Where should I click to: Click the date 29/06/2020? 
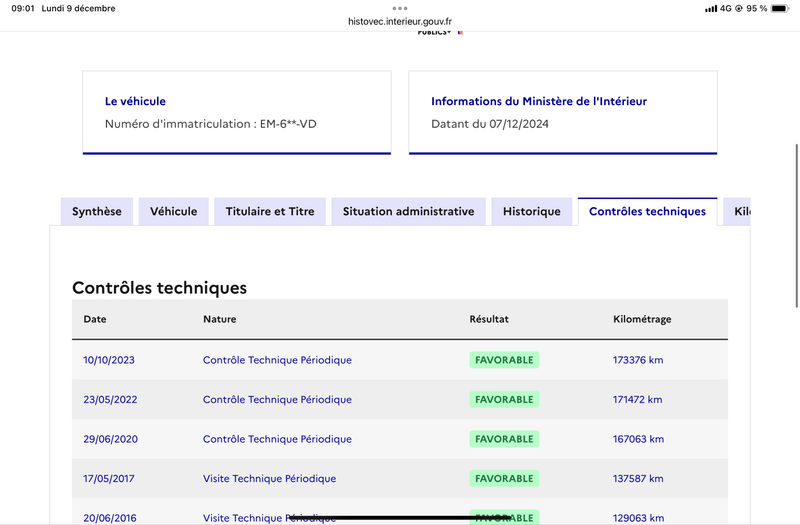point(110,439)
